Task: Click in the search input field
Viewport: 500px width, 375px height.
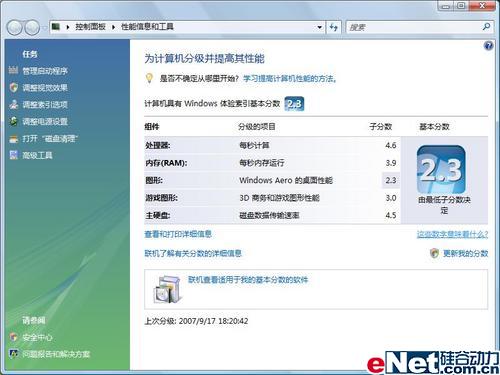Action: coord(413,27)
